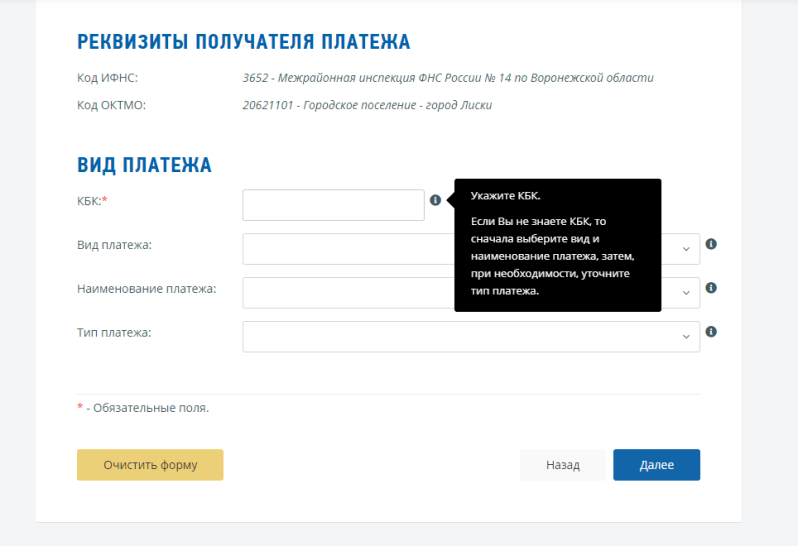Click the Обязательные поля note

pos(143,408)
